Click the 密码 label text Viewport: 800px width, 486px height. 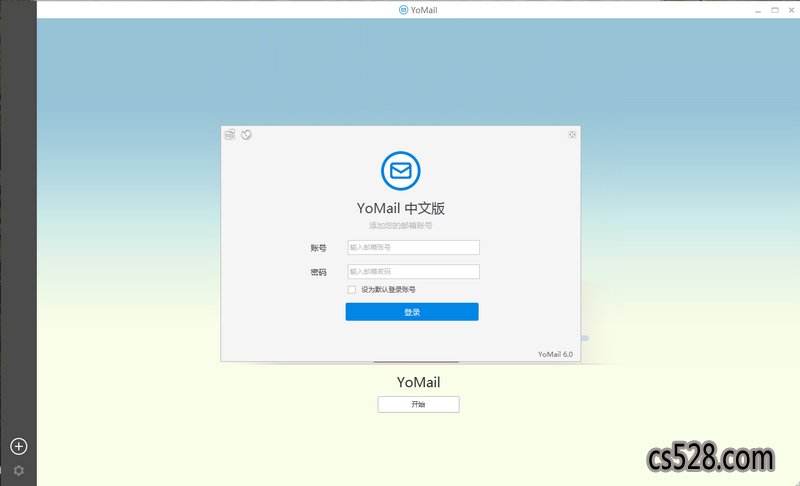point(318,272)
